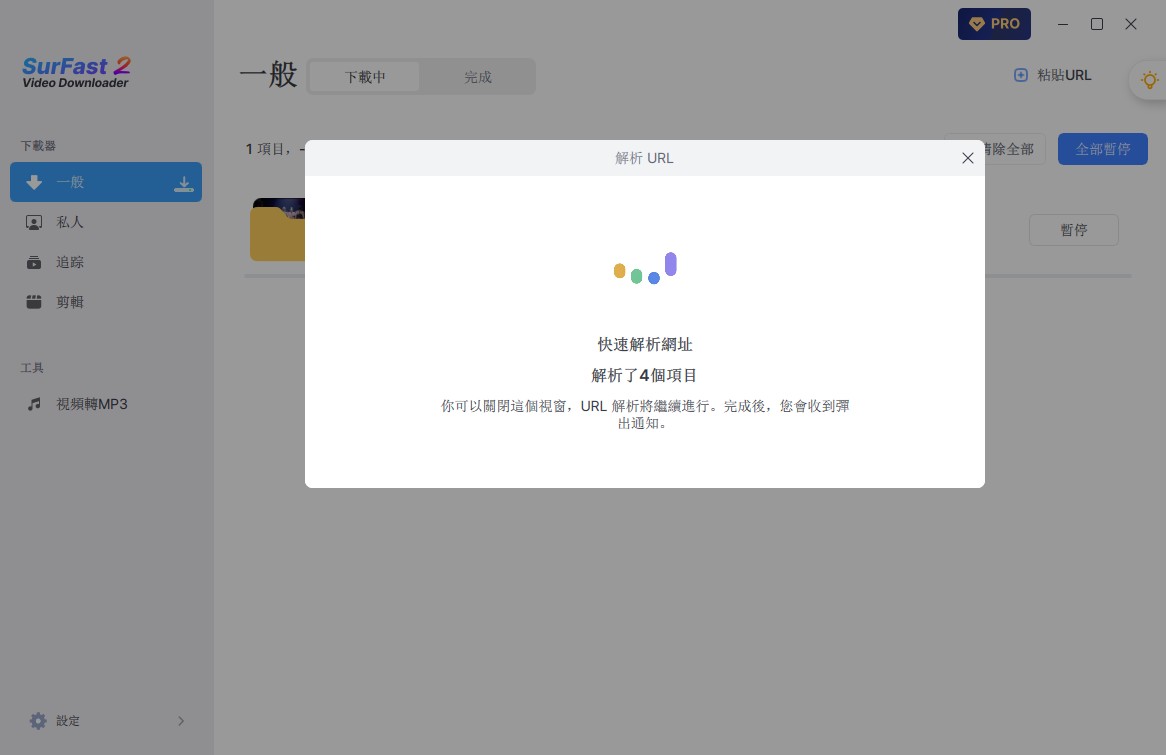Select 一般 downloader in sidebar
The width and height of the screenshot is (1166, 755).
pos(106,182)
